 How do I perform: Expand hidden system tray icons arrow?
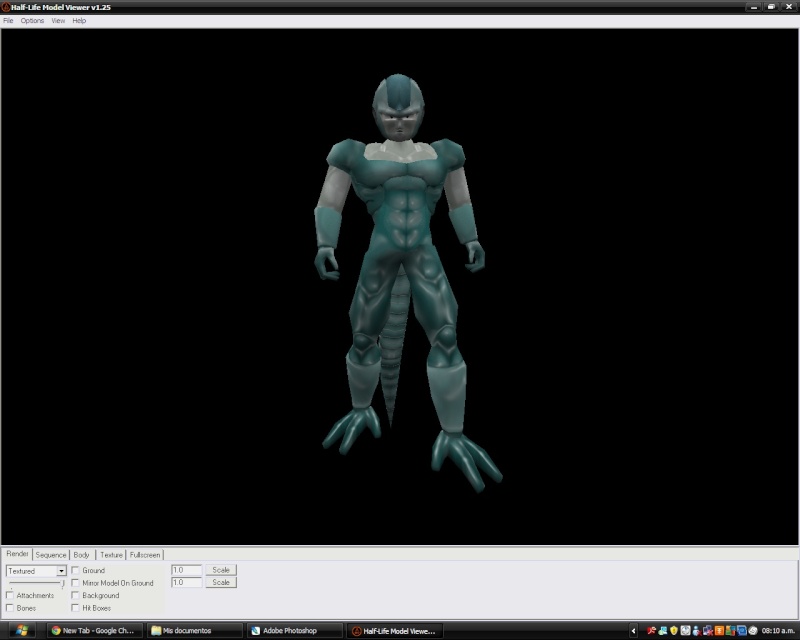click(633, 631)
